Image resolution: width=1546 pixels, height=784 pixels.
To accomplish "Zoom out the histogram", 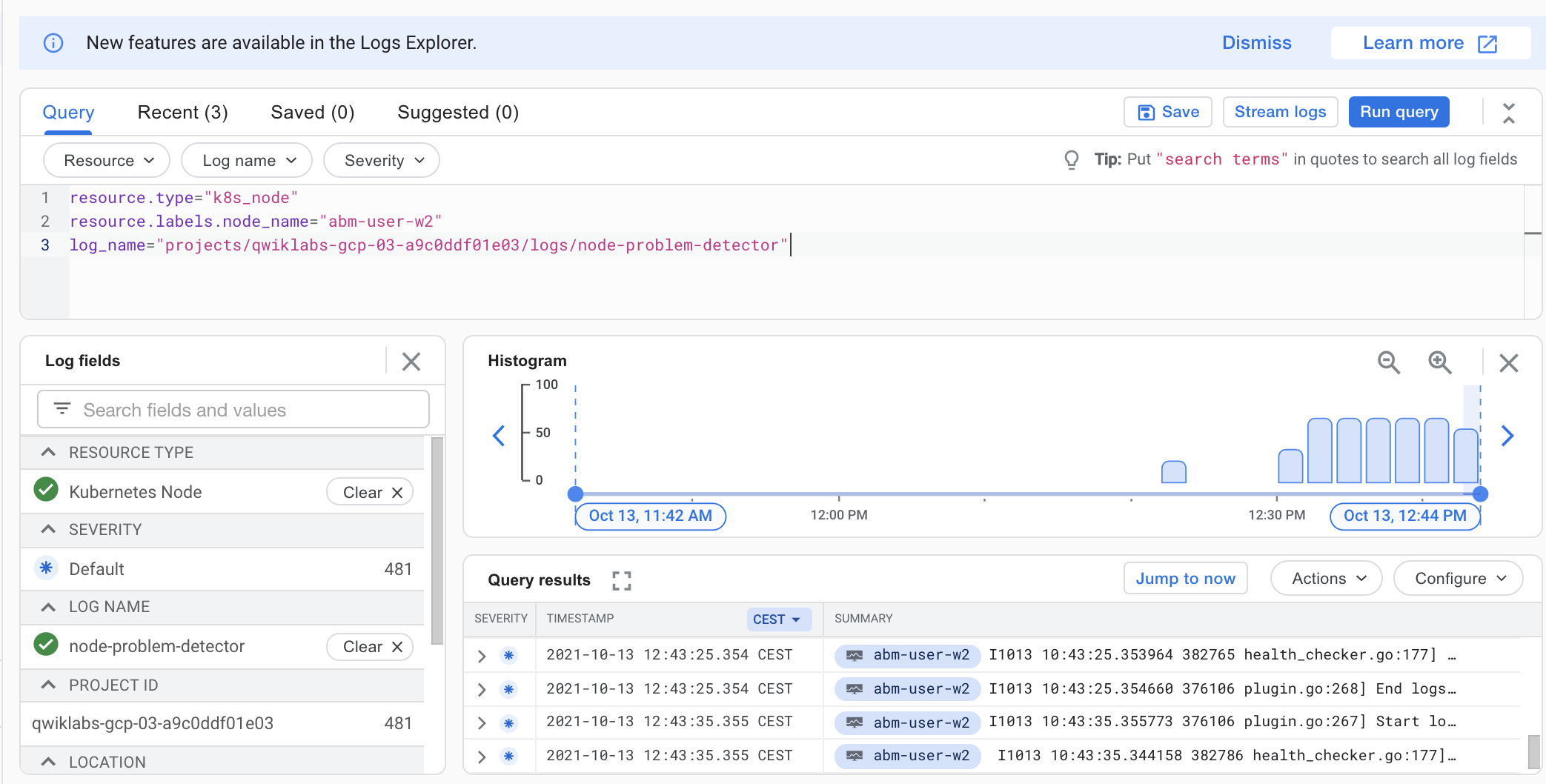I will click(x=1388, y=362).
